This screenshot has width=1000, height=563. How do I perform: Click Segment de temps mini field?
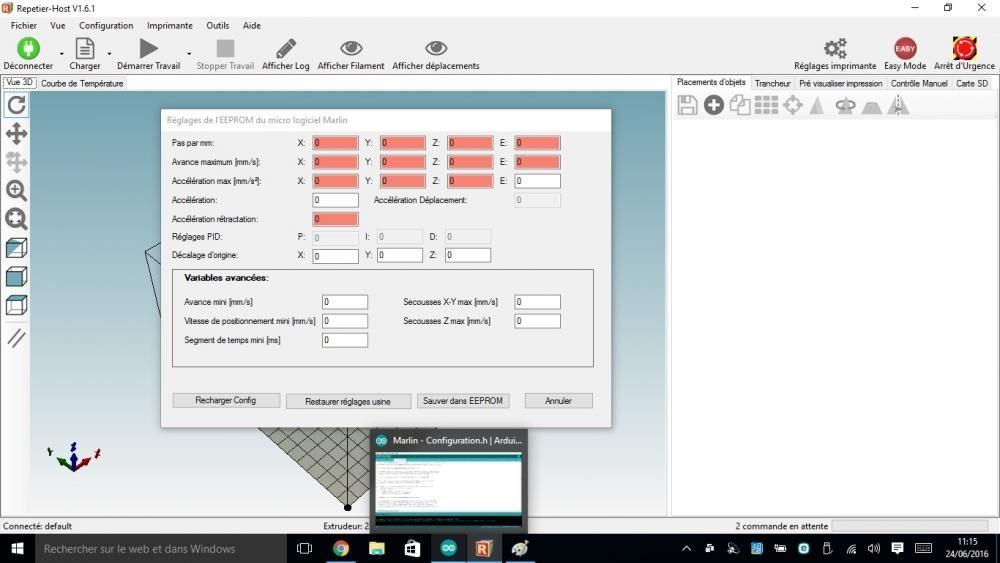tap(345, 340)
